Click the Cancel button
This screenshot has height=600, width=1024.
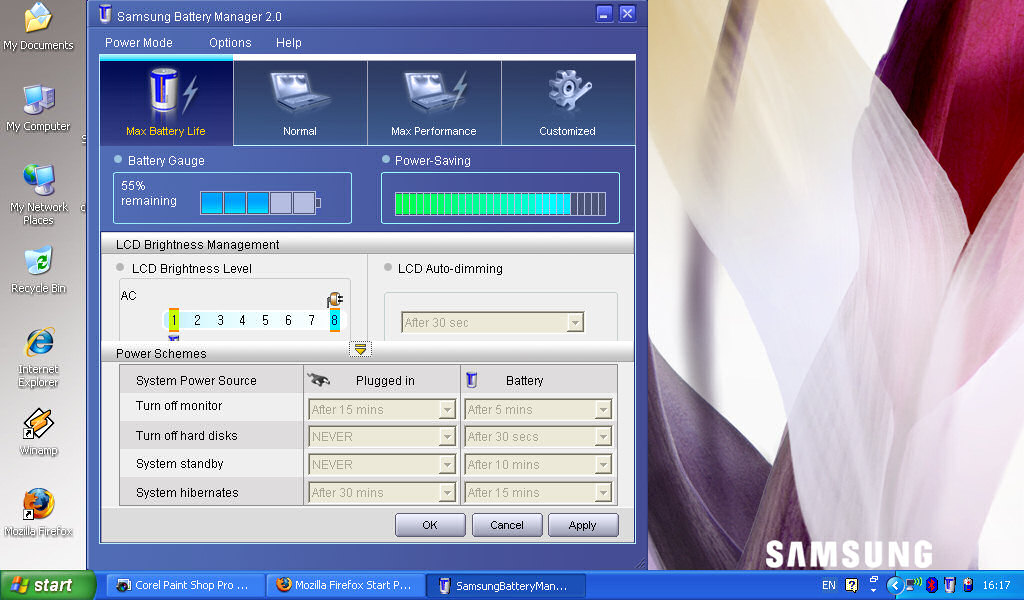(x=507, y=525)
